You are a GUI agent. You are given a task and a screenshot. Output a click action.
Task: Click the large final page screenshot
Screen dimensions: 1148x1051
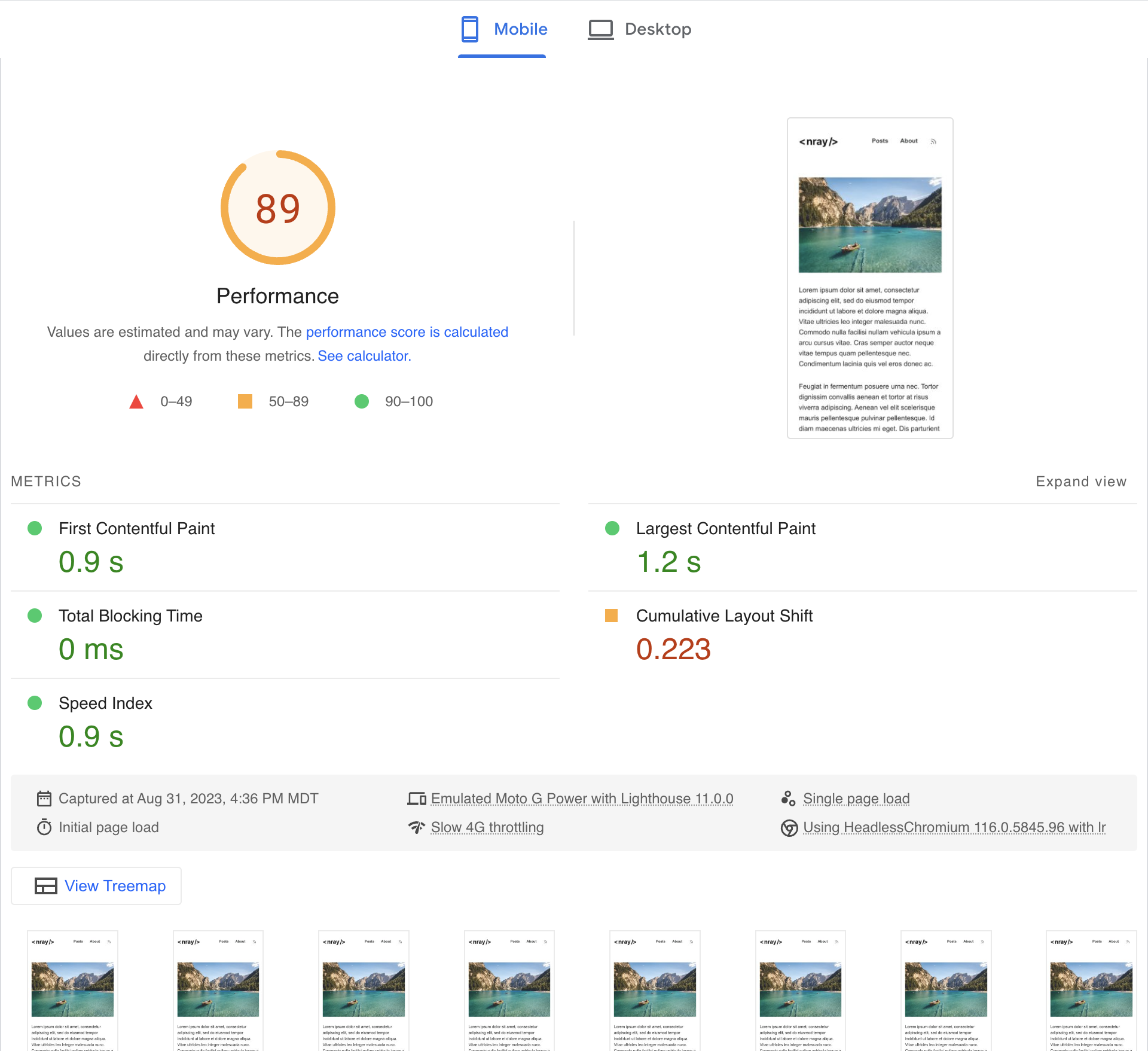[x=870, y=278]
